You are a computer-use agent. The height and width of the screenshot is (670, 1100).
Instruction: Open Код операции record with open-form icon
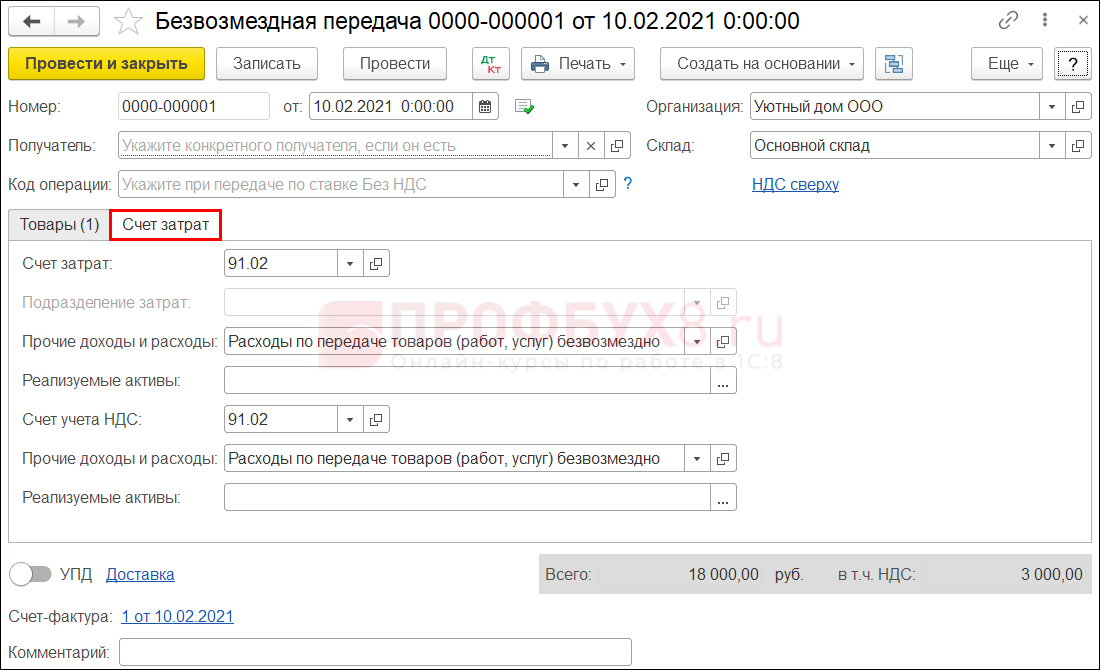(x=602, y=185)
